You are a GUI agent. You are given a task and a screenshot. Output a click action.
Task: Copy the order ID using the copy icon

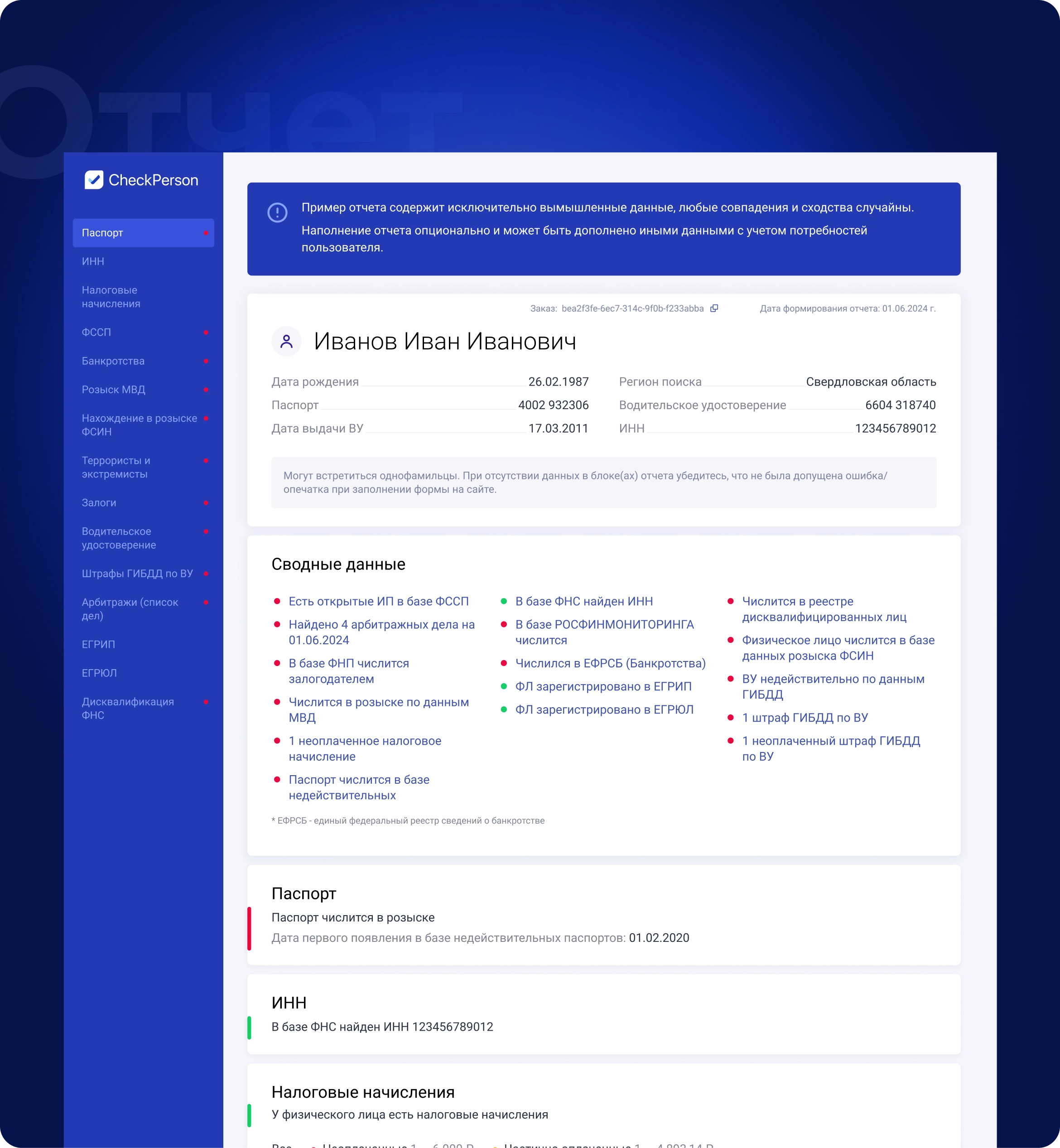(714, 308)
